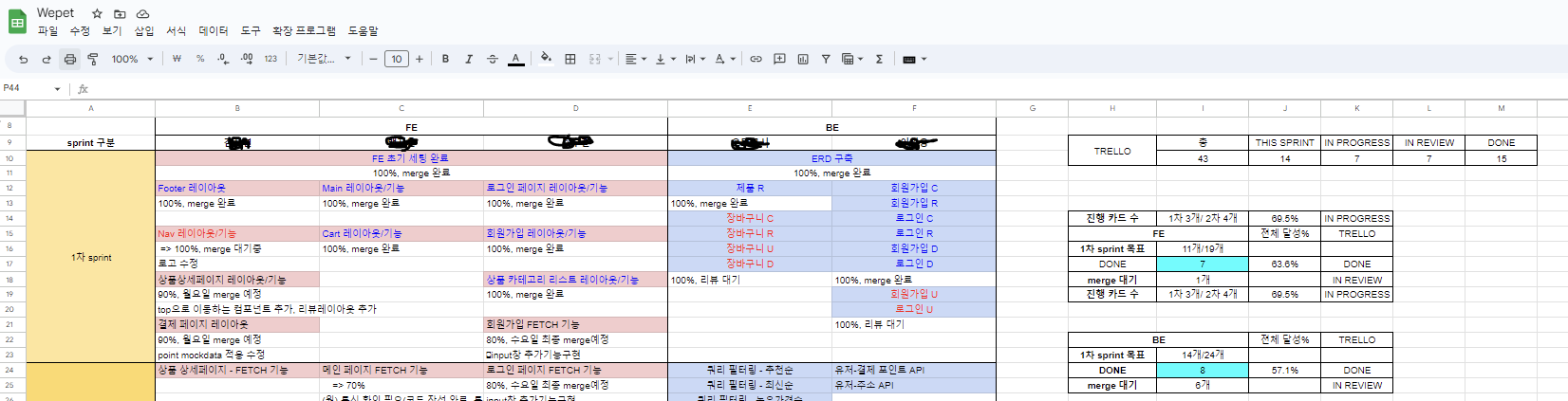
Task: Apply percent format
Action: [200, 59]
